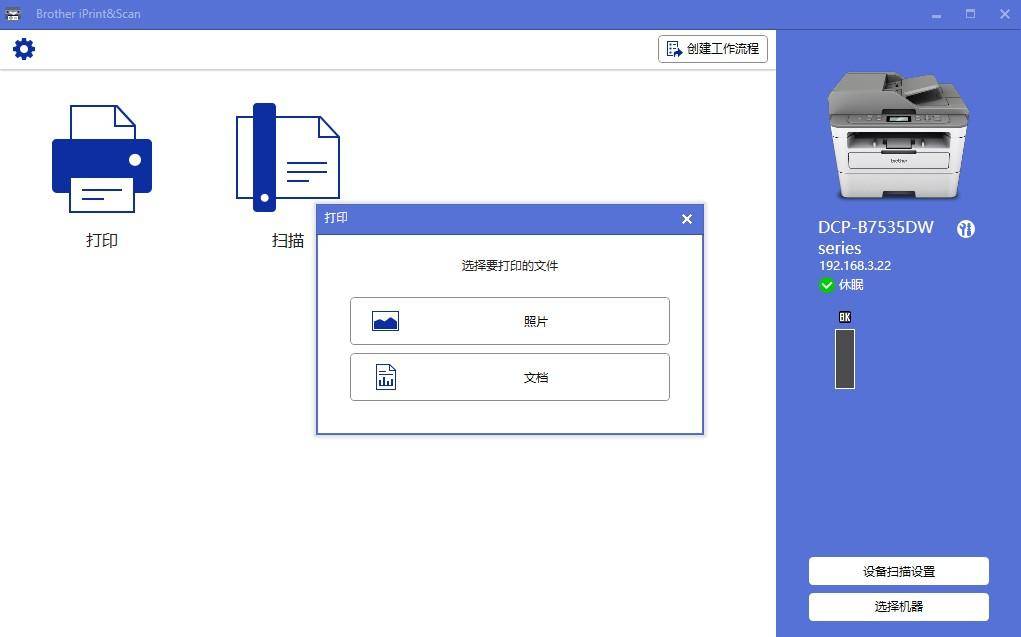
Task: Click 选择机器 to select a machine
Action: 897,607
